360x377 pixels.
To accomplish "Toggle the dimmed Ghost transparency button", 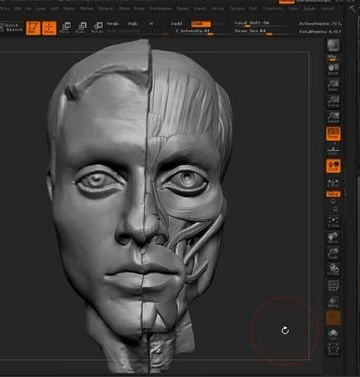I will (333, 318).
